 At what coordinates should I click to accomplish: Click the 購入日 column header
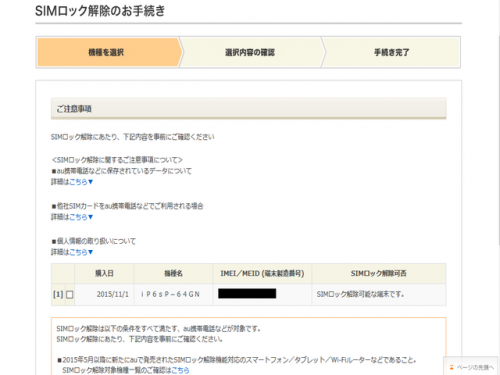point(104,274)
